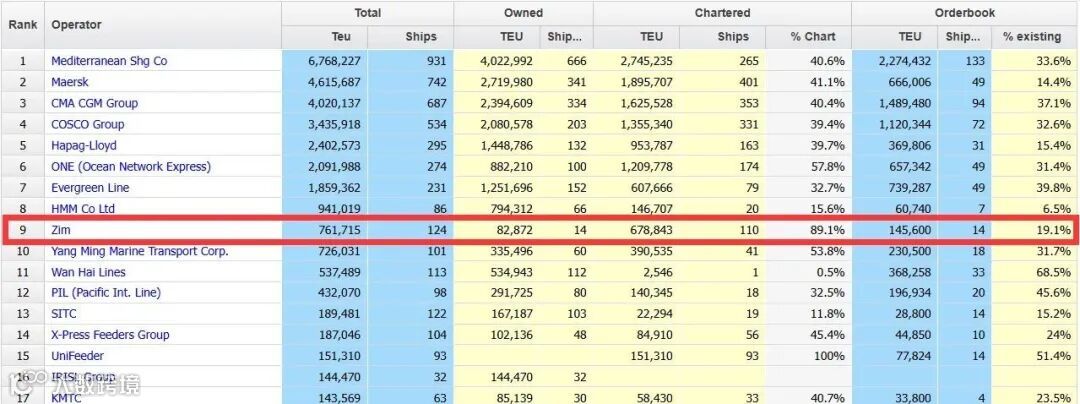Screen dimensions: 1080x404
Task: Open the Wan Hai Lines operator link
Action: (88, 273)
